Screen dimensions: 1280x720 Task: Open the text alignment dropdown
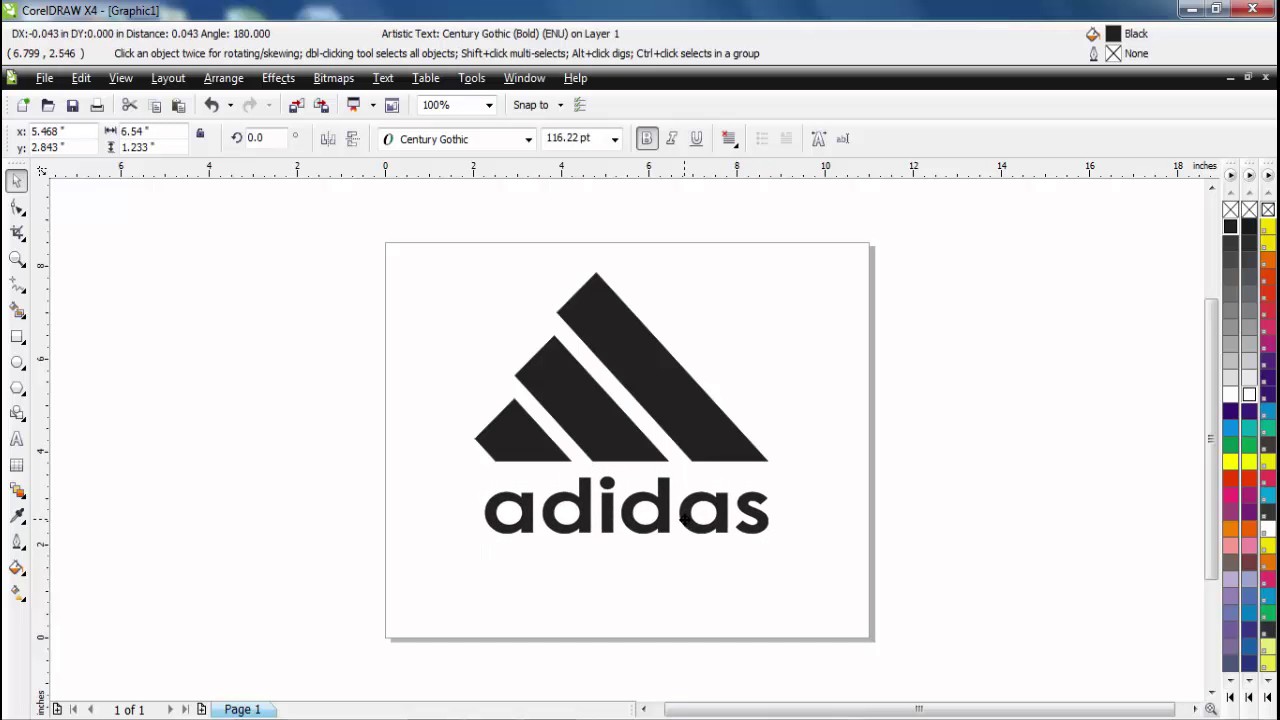[729, 139]
